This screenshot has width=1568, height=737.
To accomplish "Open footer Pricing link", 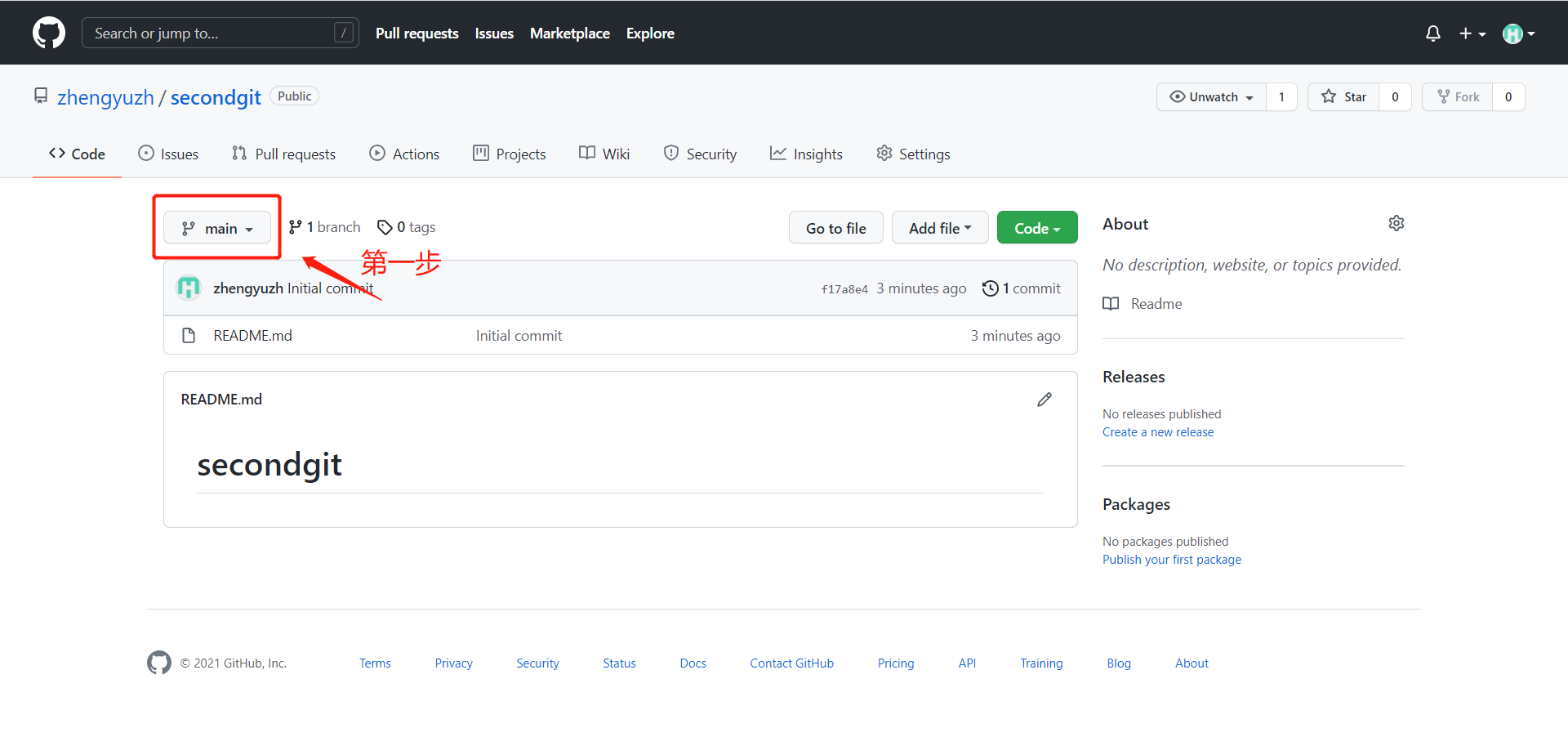I will pyautogui.click(x=896, y=663).
